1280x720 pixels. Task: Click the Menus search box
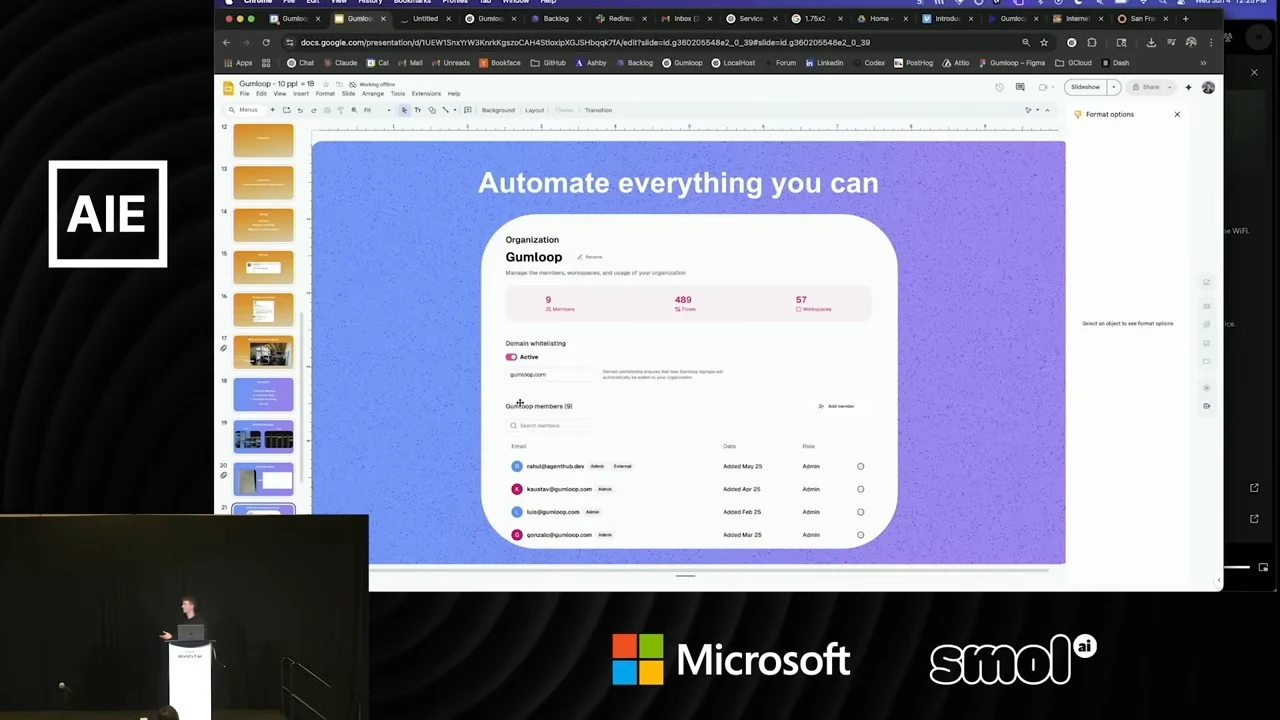(x=244, y=110)
